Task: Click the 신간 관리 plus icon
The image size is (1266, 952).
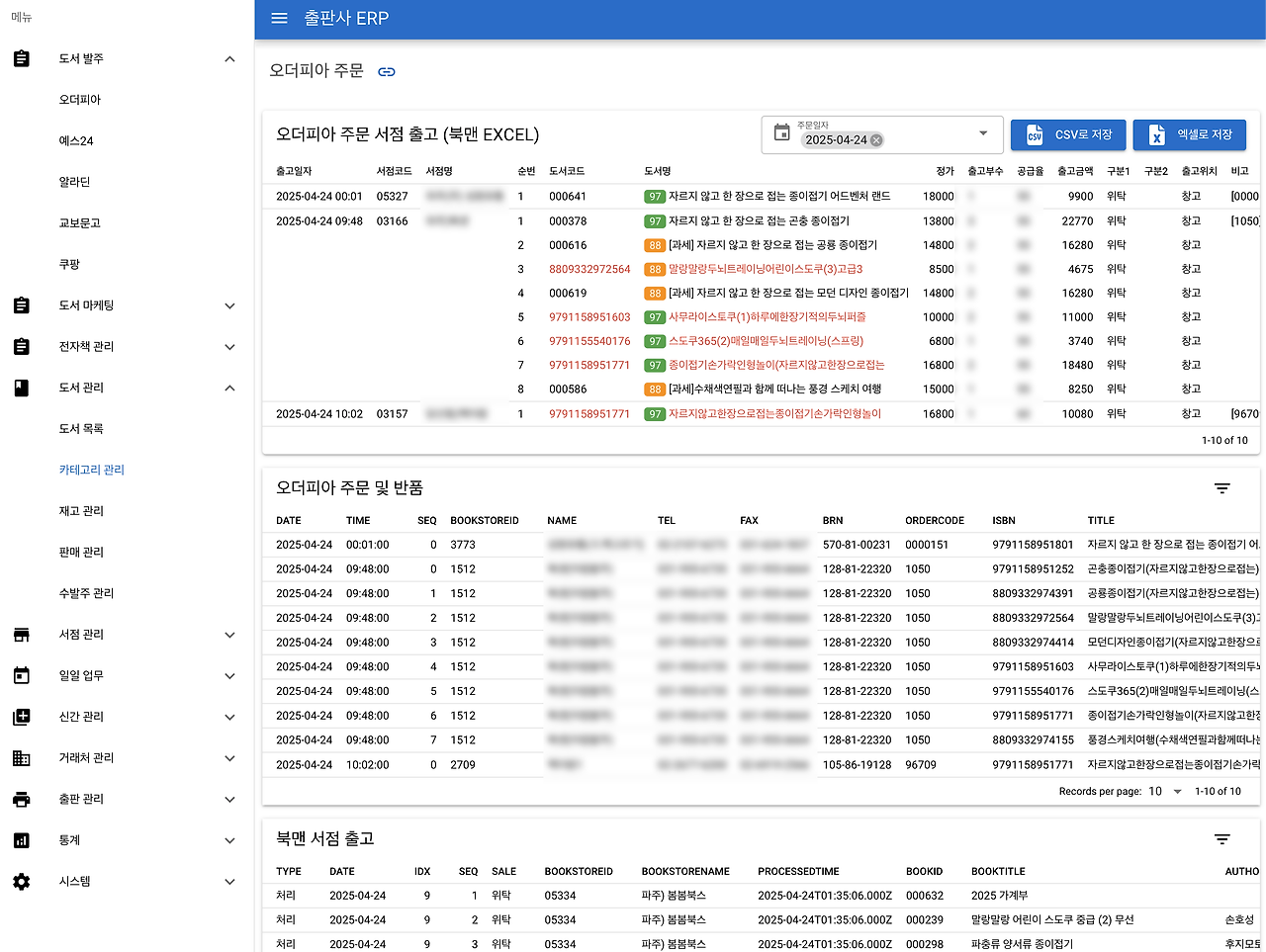Action: pyautogui.click(x=22, y=717)
